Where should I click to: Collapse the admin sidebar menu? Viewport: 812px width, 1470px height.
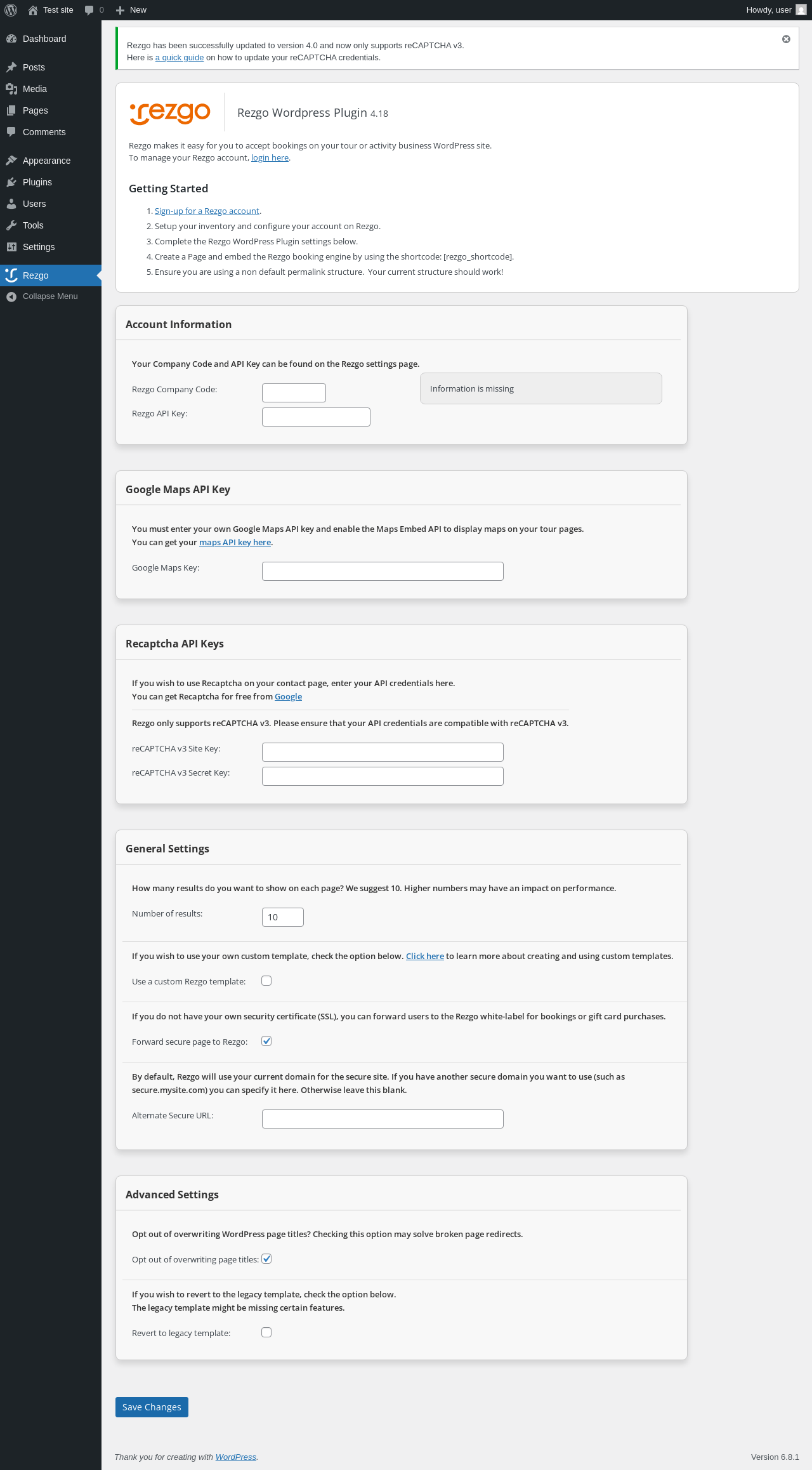[51, 296]
